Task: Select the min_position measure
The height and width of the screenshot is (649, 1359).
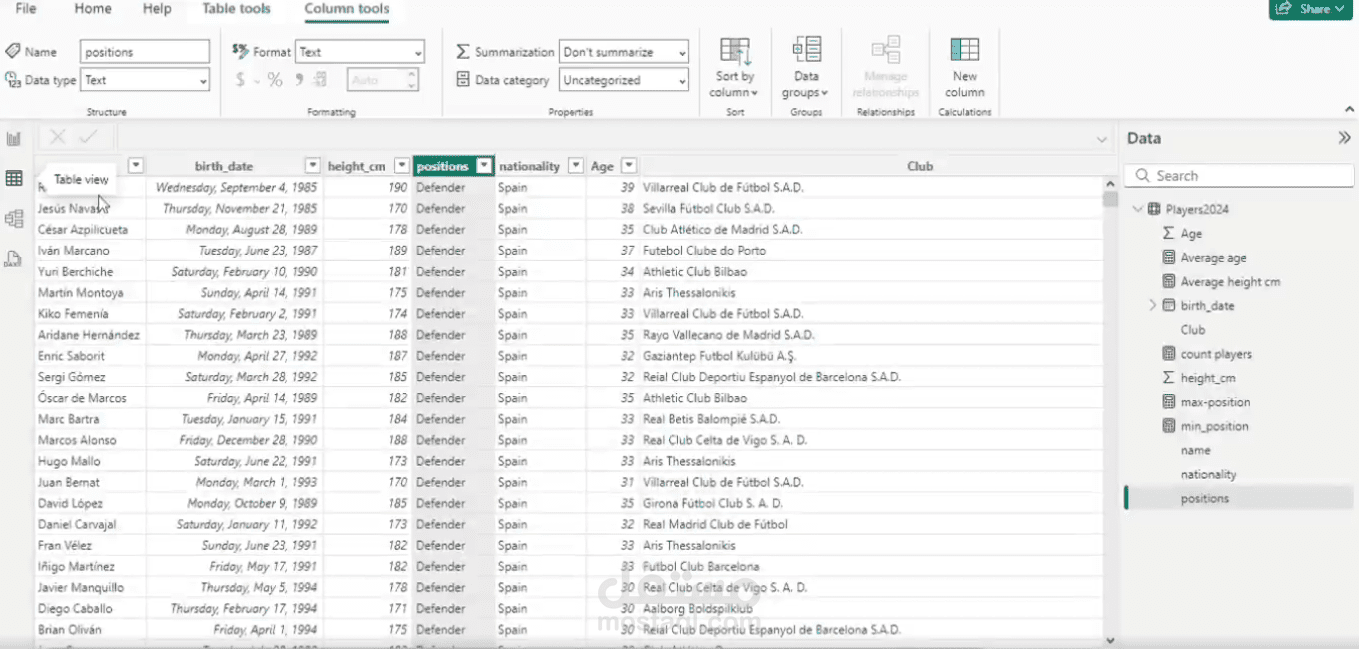Action: (1214, 425)
